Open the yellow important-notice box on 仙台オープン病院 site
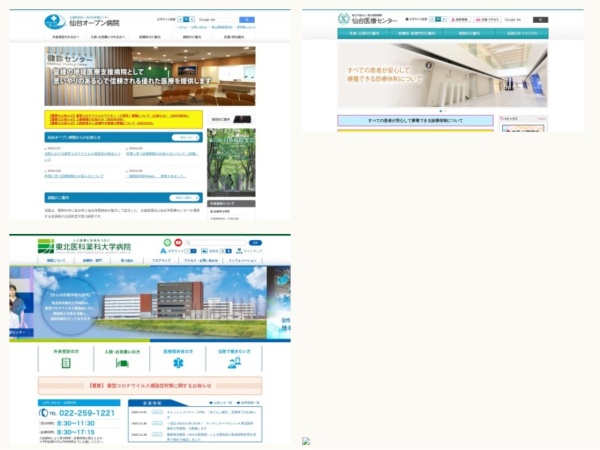The width and height of the screenshot is (600, 450). (124, 119)
